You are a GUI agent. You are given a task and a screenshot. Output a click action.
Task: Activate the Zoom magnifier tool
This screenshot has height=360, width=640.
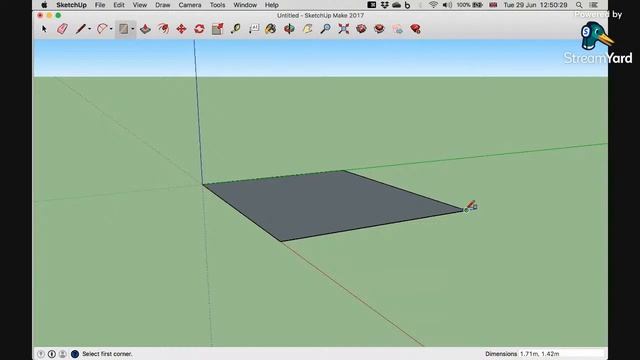(325, 29)
